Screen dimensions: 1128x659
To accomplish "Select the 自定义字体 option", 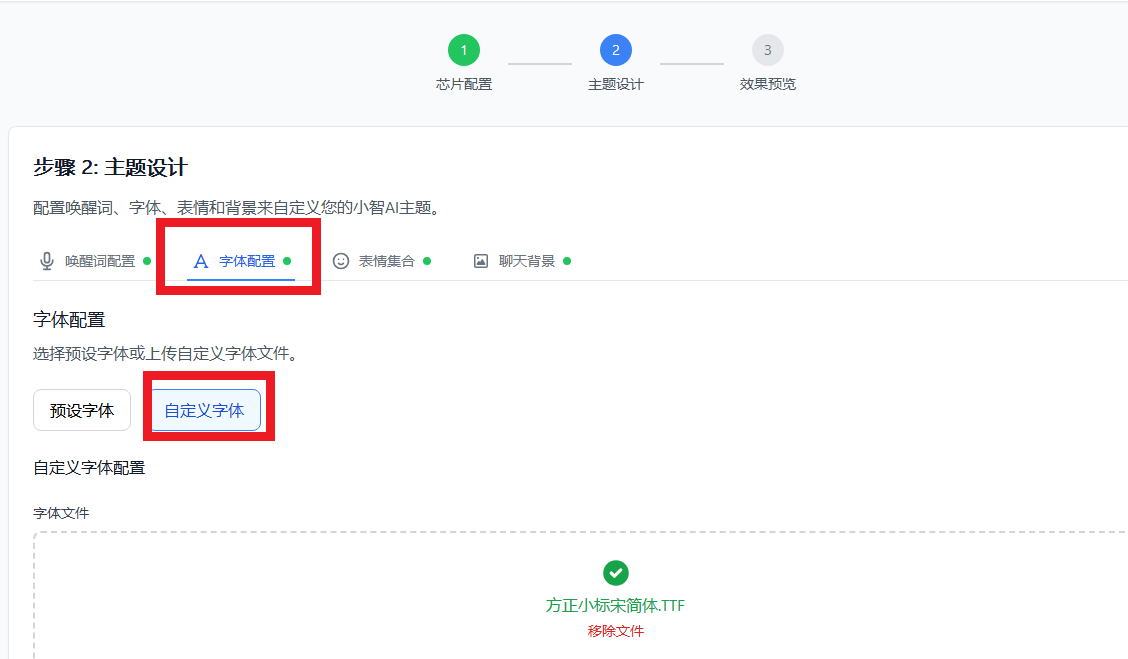I will pyautogui.click(x=205, y=410).
